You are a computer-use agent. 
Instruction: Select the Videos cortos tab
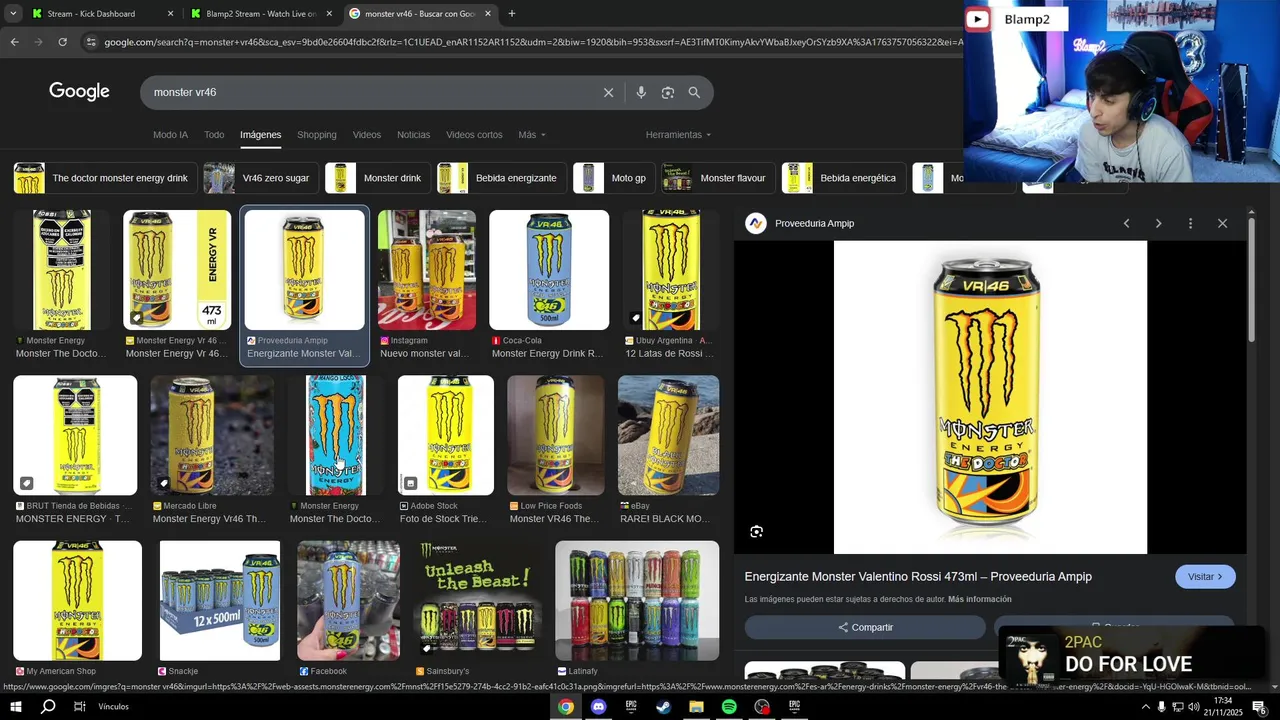click(x=474, y=135)
